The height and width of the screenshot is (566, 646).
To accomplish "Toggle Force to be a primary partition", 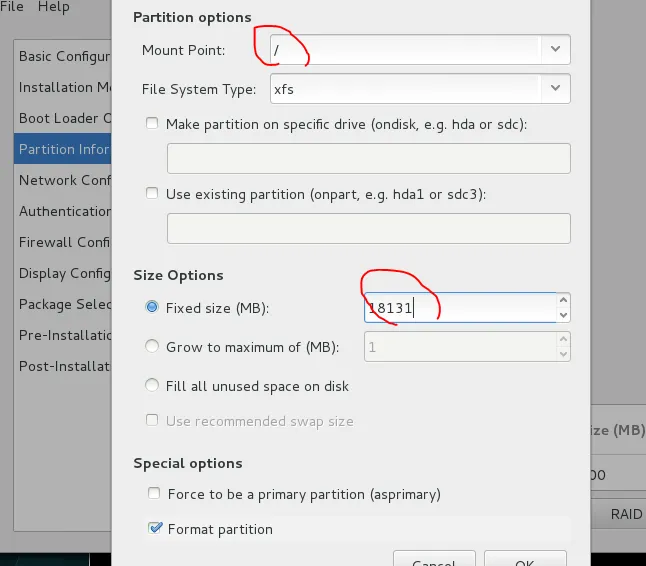I will click(152, 494).
